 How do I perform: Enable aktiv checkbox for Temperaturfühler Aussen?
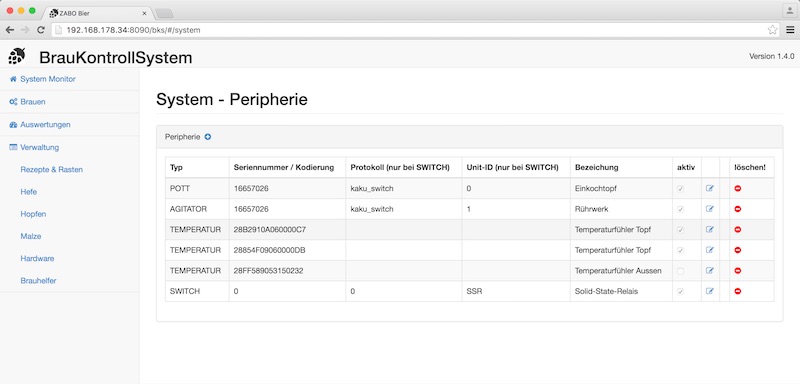[x=680, y=271]
